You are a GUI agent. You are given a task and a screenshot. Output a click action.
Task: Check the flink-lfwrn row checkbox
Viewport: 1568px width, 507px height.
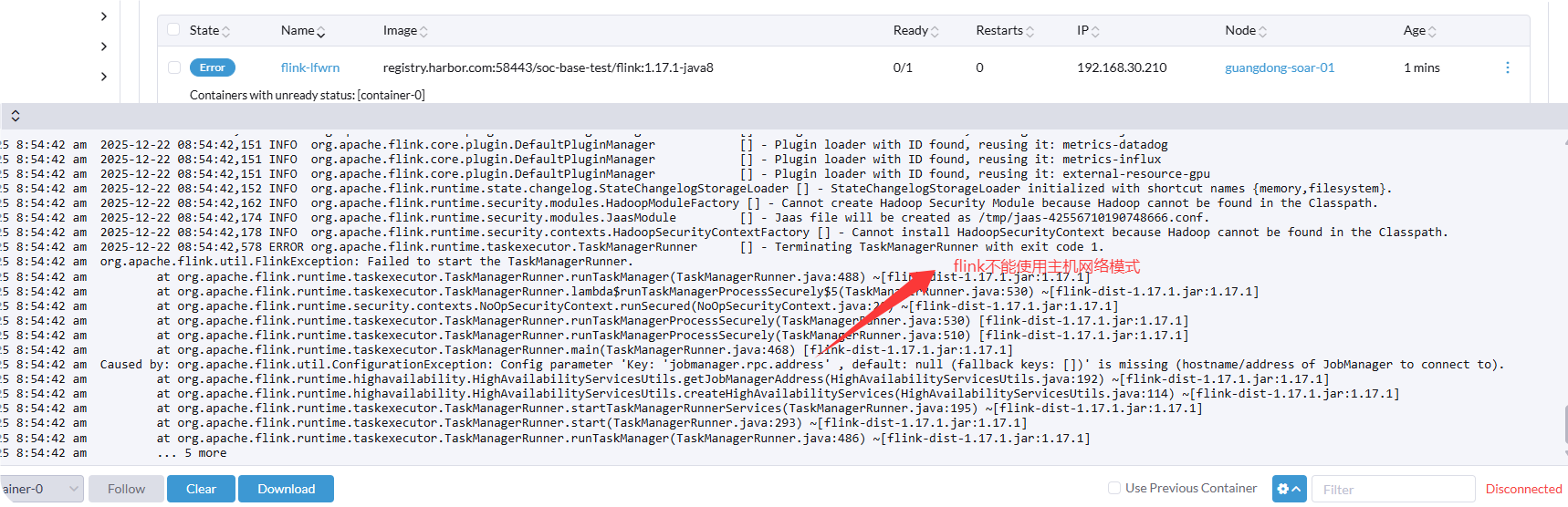(x=174, y=67)
